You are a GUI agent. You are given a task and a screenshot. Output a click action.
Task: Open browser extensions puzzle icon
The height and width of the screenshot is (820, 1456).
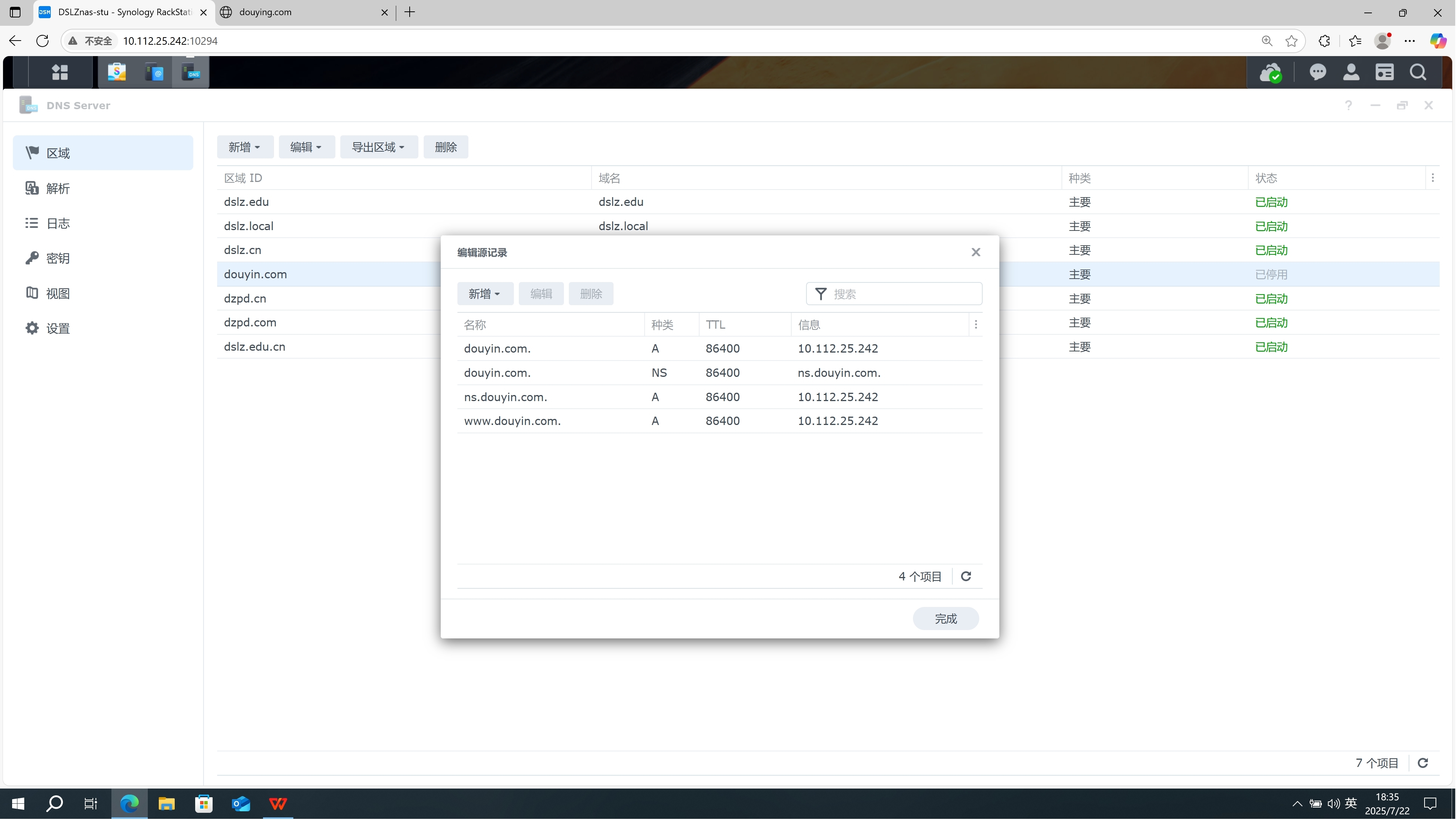[1324, 41]
